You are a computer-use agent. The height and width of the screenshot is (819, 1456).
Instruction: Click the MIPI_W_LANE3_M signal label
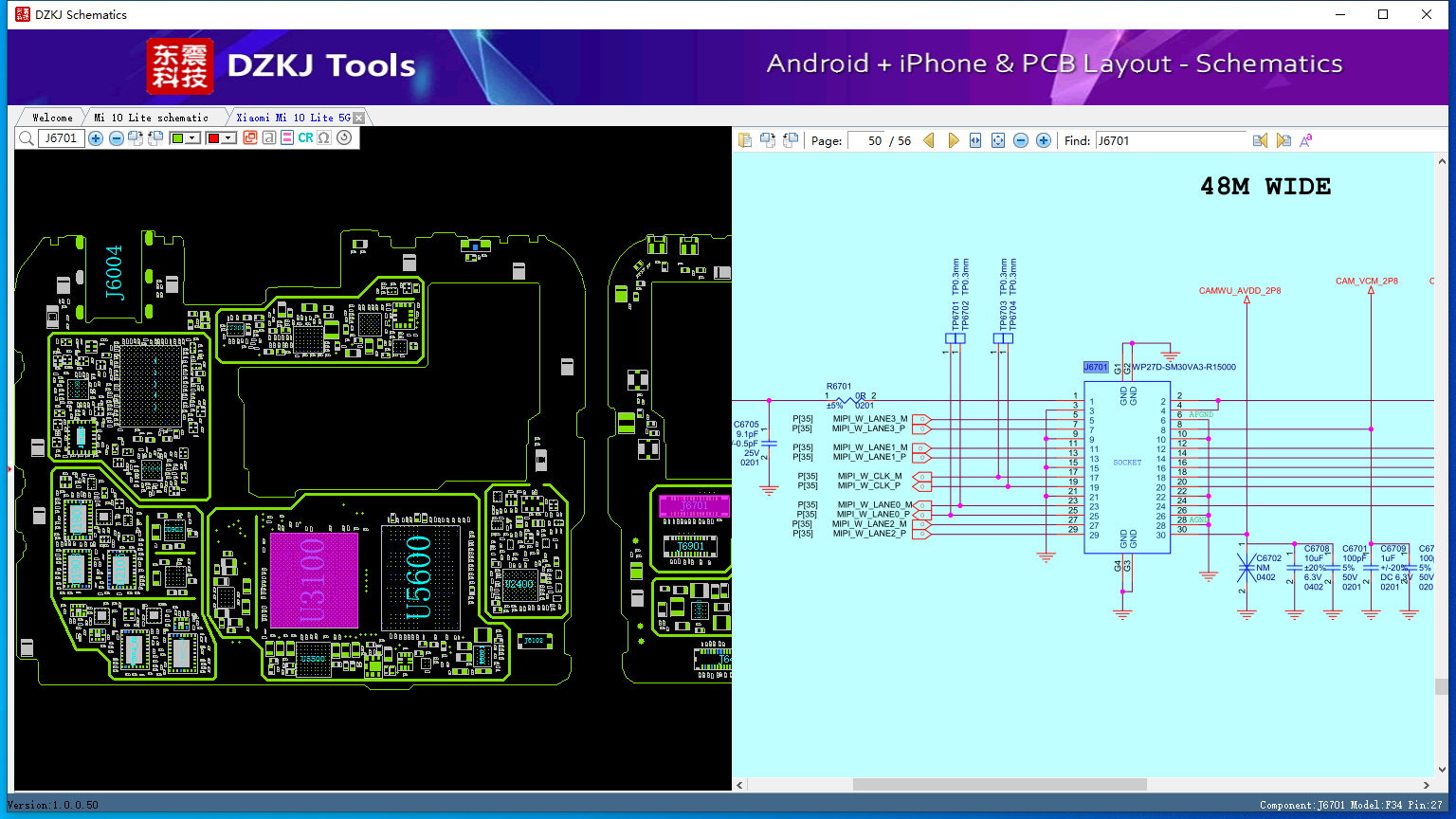[870, 419]
